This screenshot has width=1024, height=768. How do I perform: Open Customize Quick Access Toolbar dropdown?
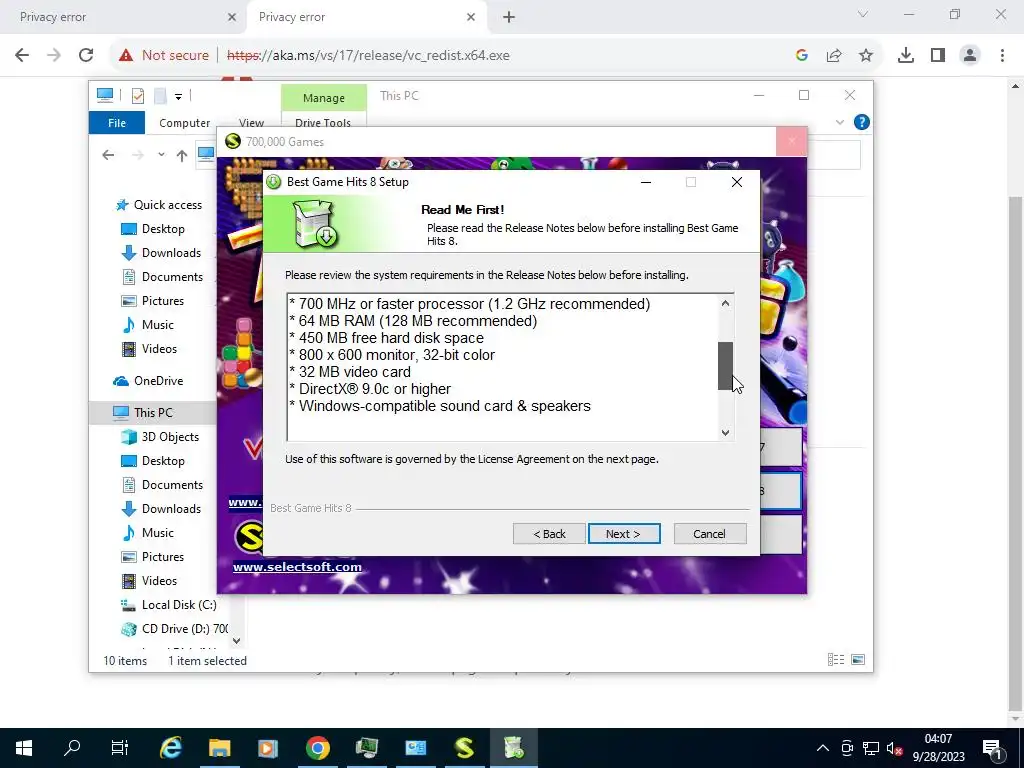[178, 97]
